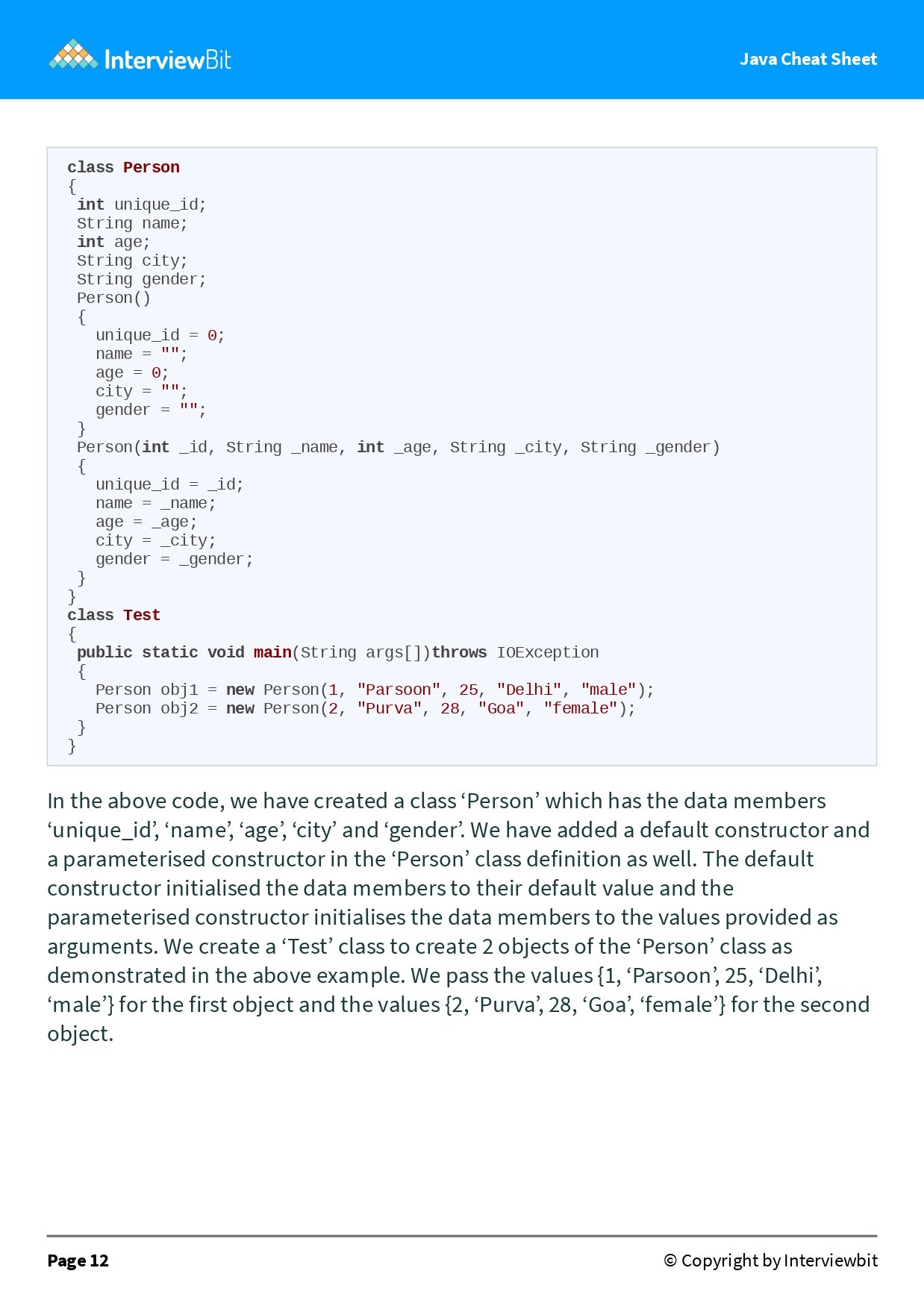Click the 'String gender;' declaration line
The height and width of the screenshot is (1309, 924).
pos(142,279)
